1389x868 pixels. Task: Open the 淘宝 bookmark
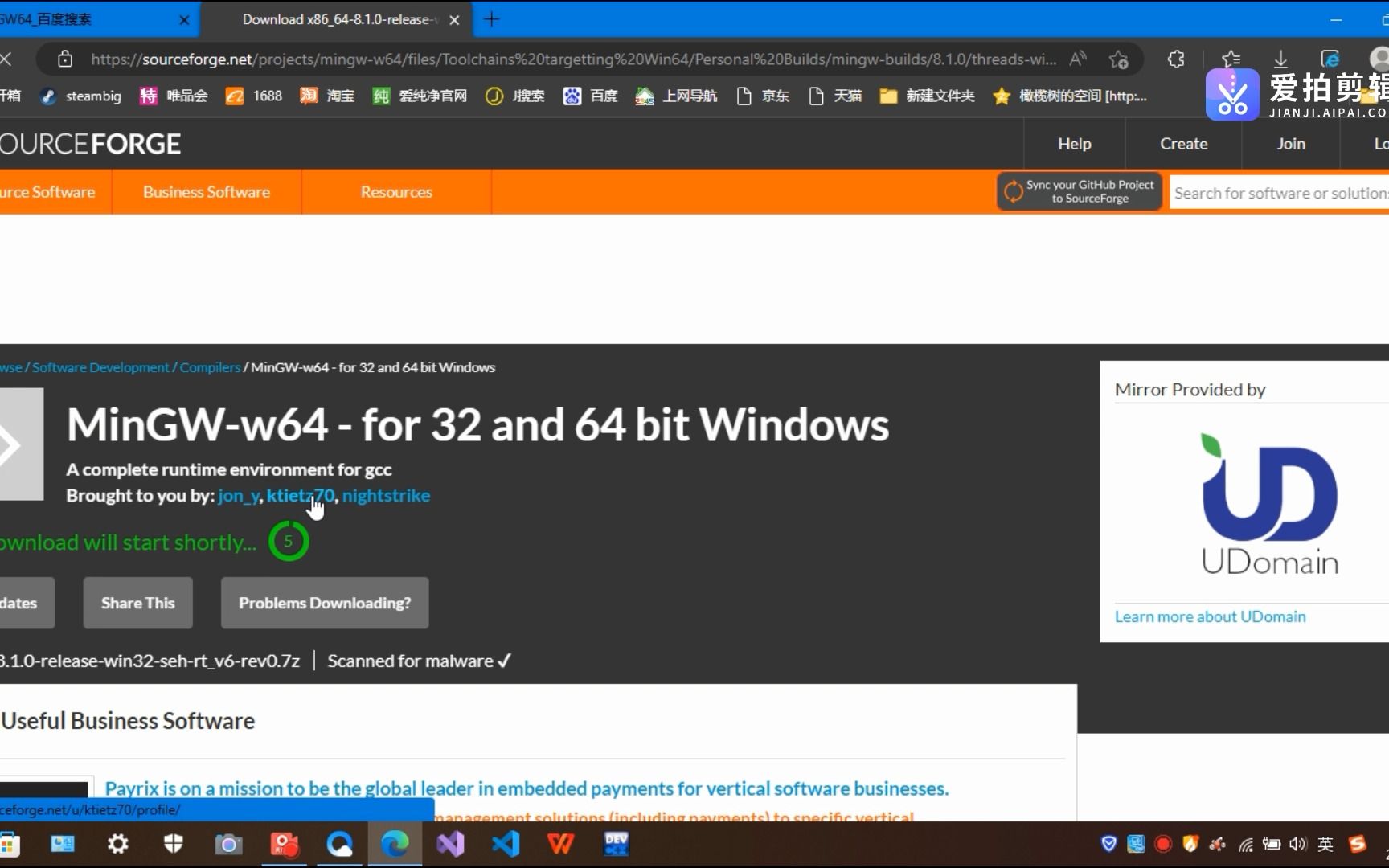click(327, 96)
